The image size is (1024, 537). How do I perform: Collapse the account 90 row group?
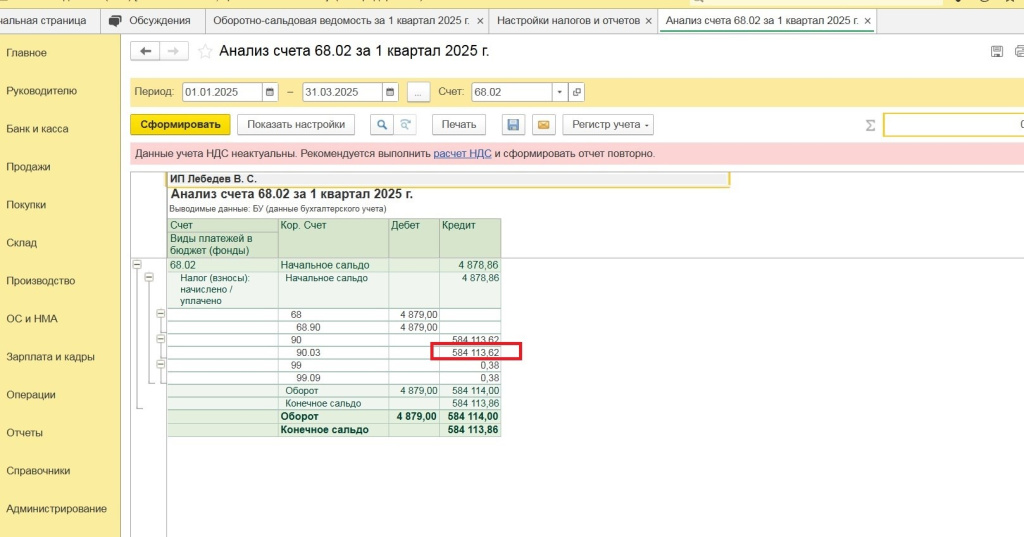click(x=161, y=339)
